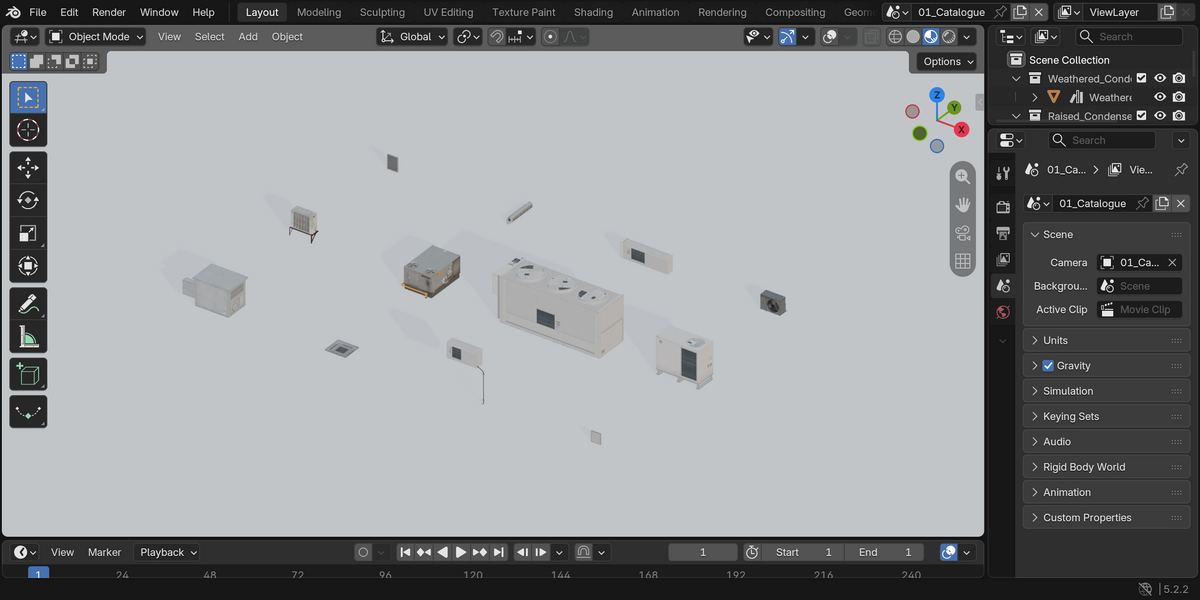Click the Z axis on navigation gizmo
The image size is (1200, 600).
(x=937, y=95)
